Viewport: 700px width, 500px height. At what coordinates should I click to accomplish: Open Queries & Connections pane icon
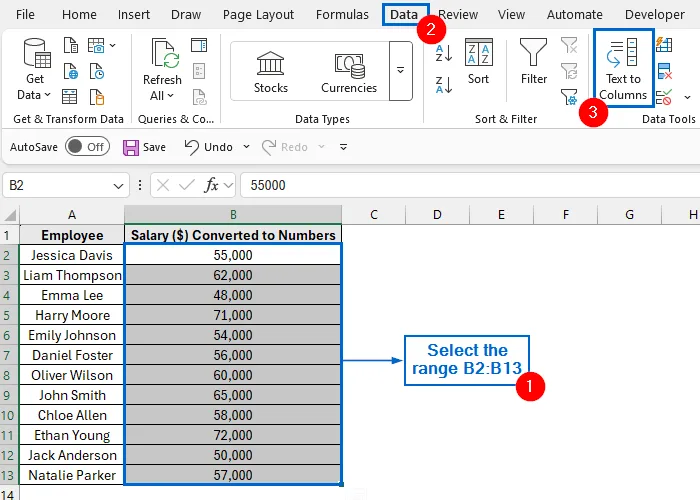tap(199, 45)
